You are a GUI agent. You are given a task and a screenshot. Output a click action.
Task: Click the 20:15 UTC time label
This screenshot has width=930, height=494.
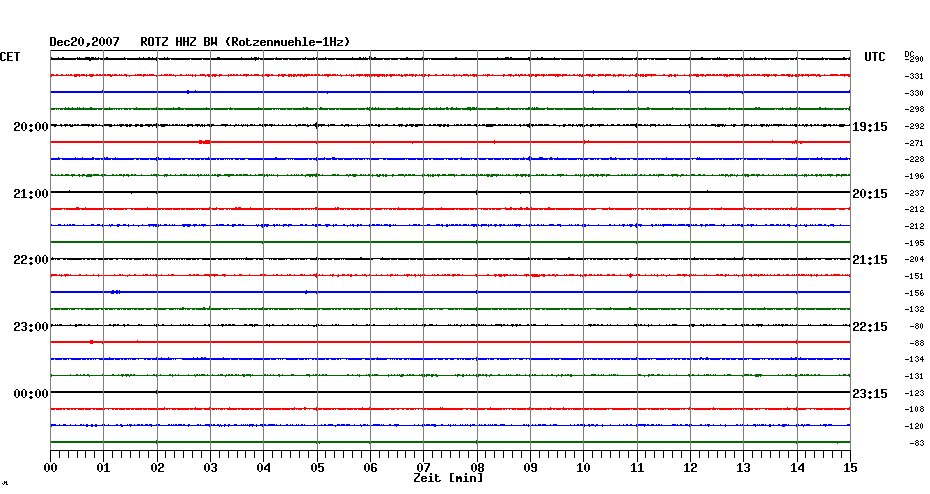(x=870, y=194)
